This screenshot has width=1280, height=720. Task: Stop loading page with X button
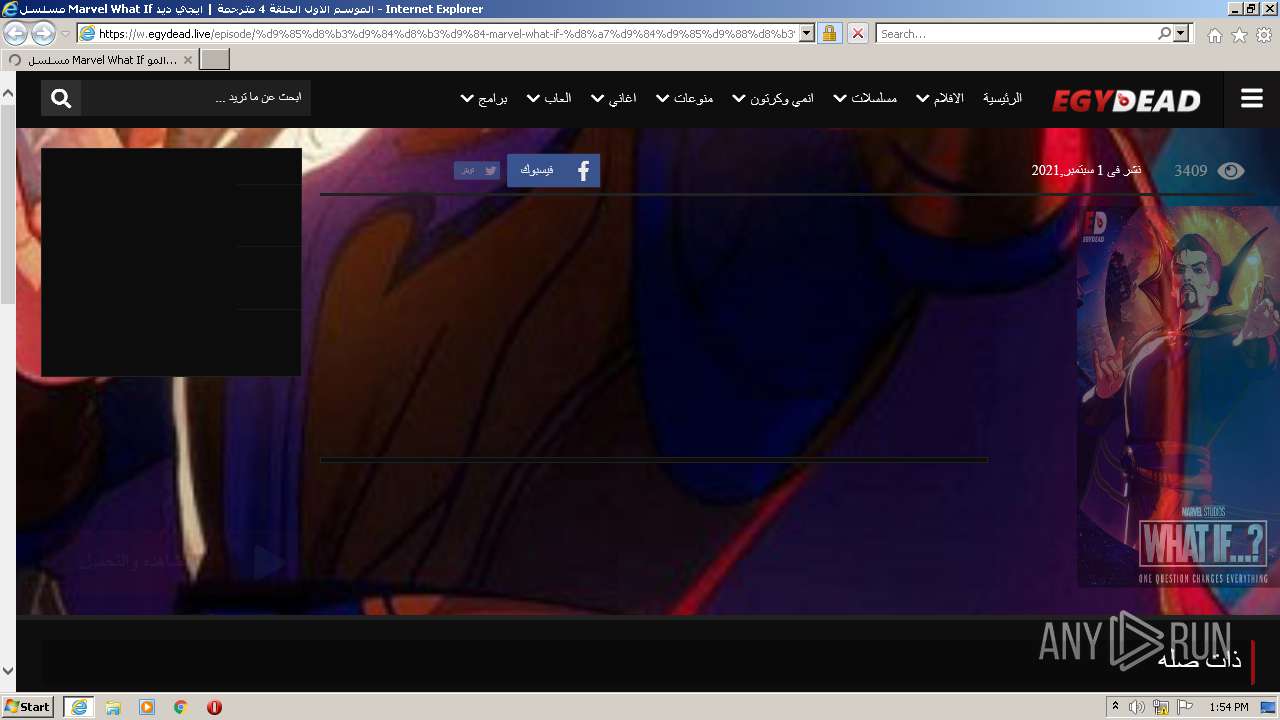coord(857,33)
